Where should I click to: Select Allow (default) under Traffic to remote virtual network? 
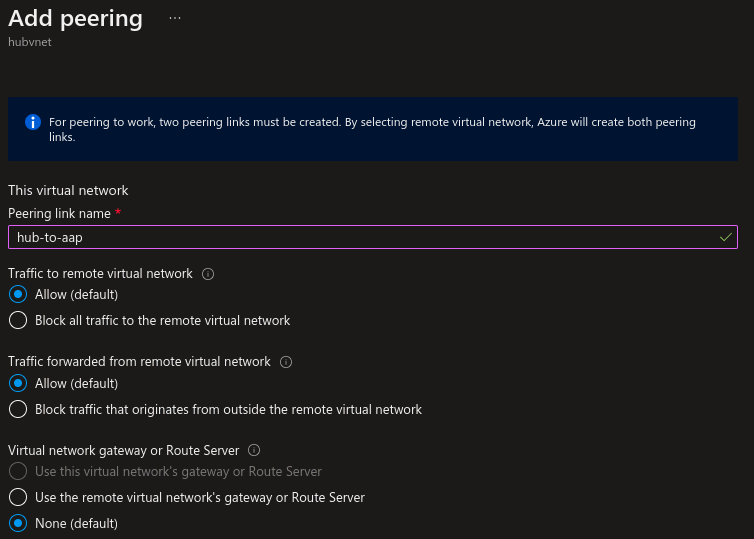pyautogui.click(x=17, y=295)
